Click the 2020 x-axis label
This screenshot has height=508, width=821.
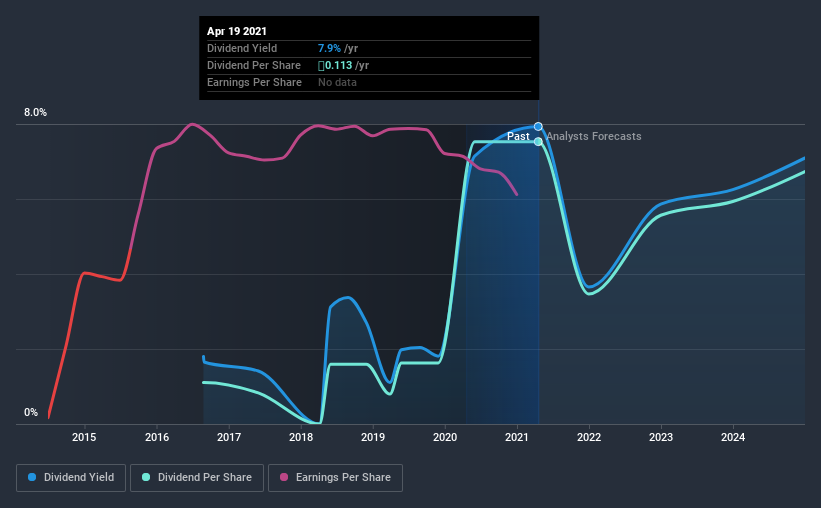(445, 437)
